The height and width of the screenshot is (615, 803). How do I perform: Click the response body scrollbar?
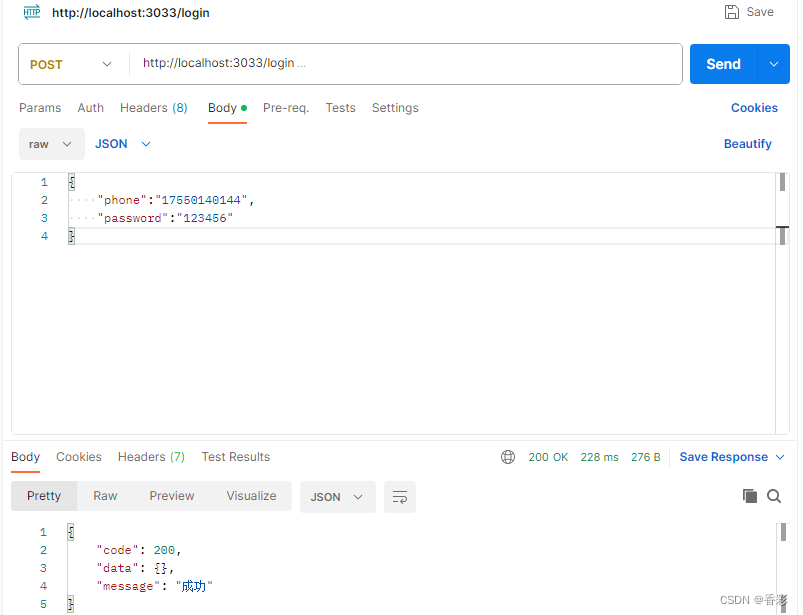[783, 568]
